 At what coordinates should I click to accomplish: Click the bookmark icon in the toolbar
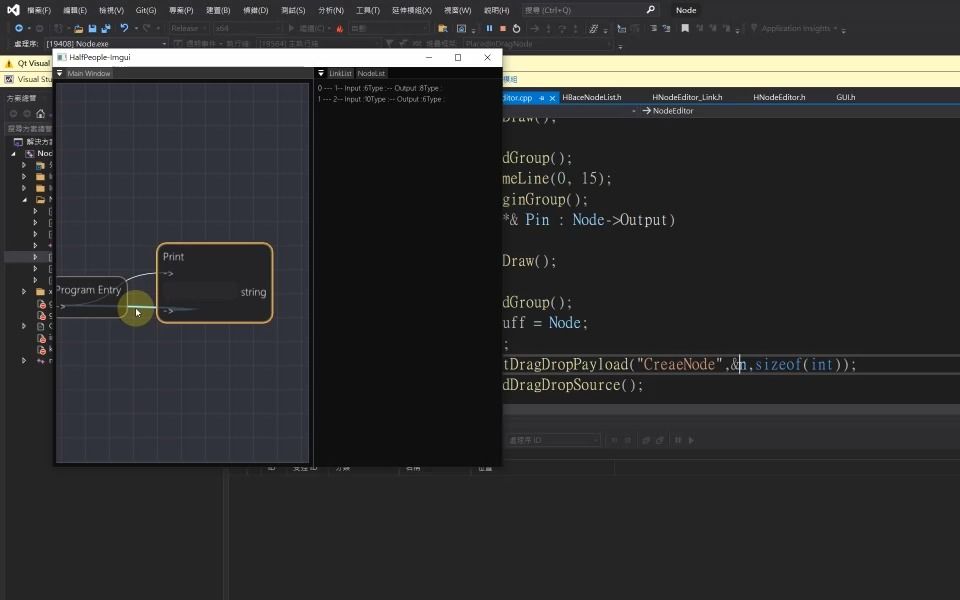[685, 28]
